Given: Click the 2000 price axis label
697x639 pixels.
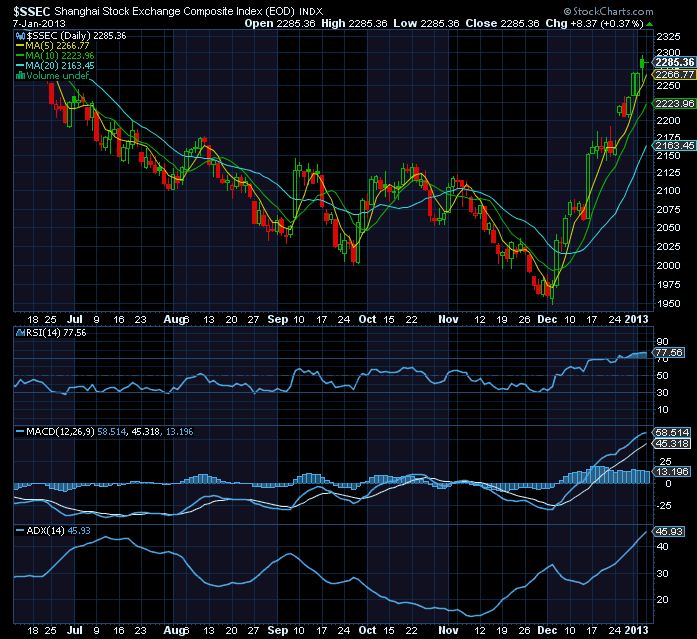Looking at the screenshot, I should coord(669,266).
